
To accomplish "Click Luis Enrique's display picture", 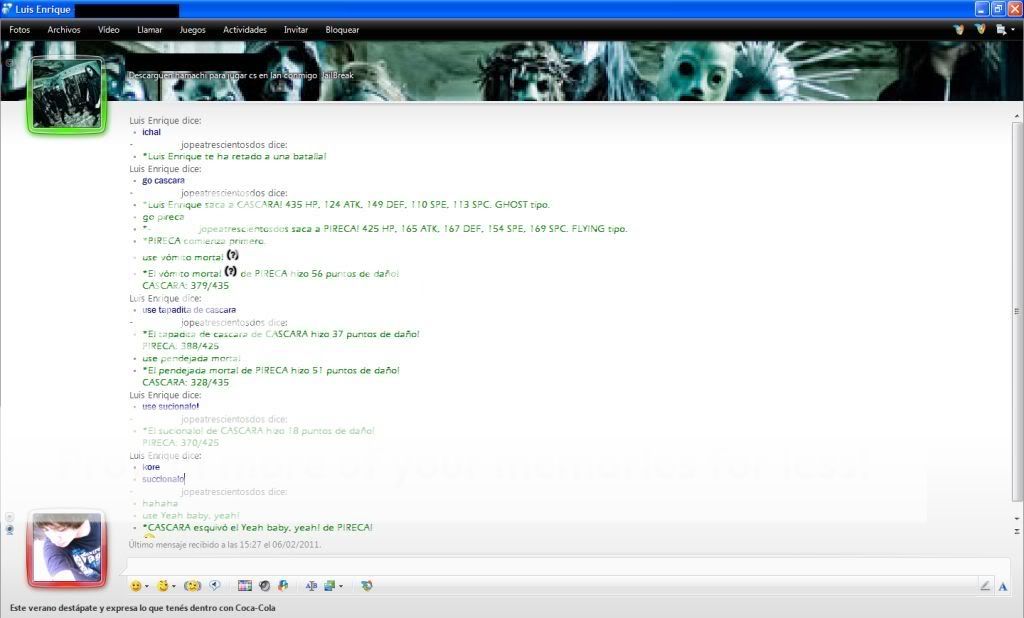I will pyautogui.click(x=66, y=95).
